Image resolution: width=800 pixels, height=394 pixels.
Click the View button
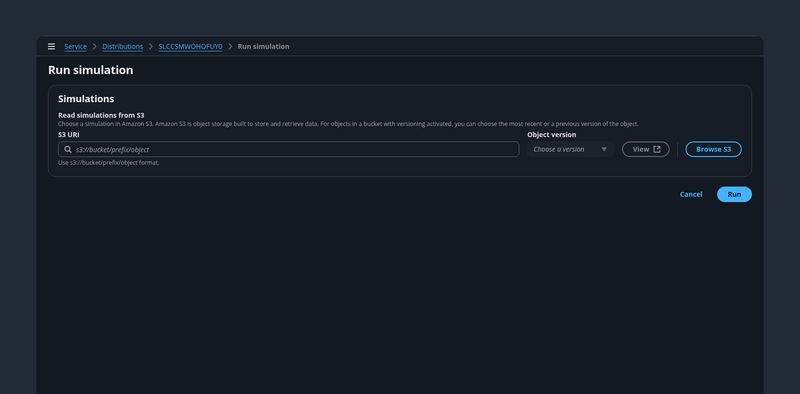pos(645,150)
